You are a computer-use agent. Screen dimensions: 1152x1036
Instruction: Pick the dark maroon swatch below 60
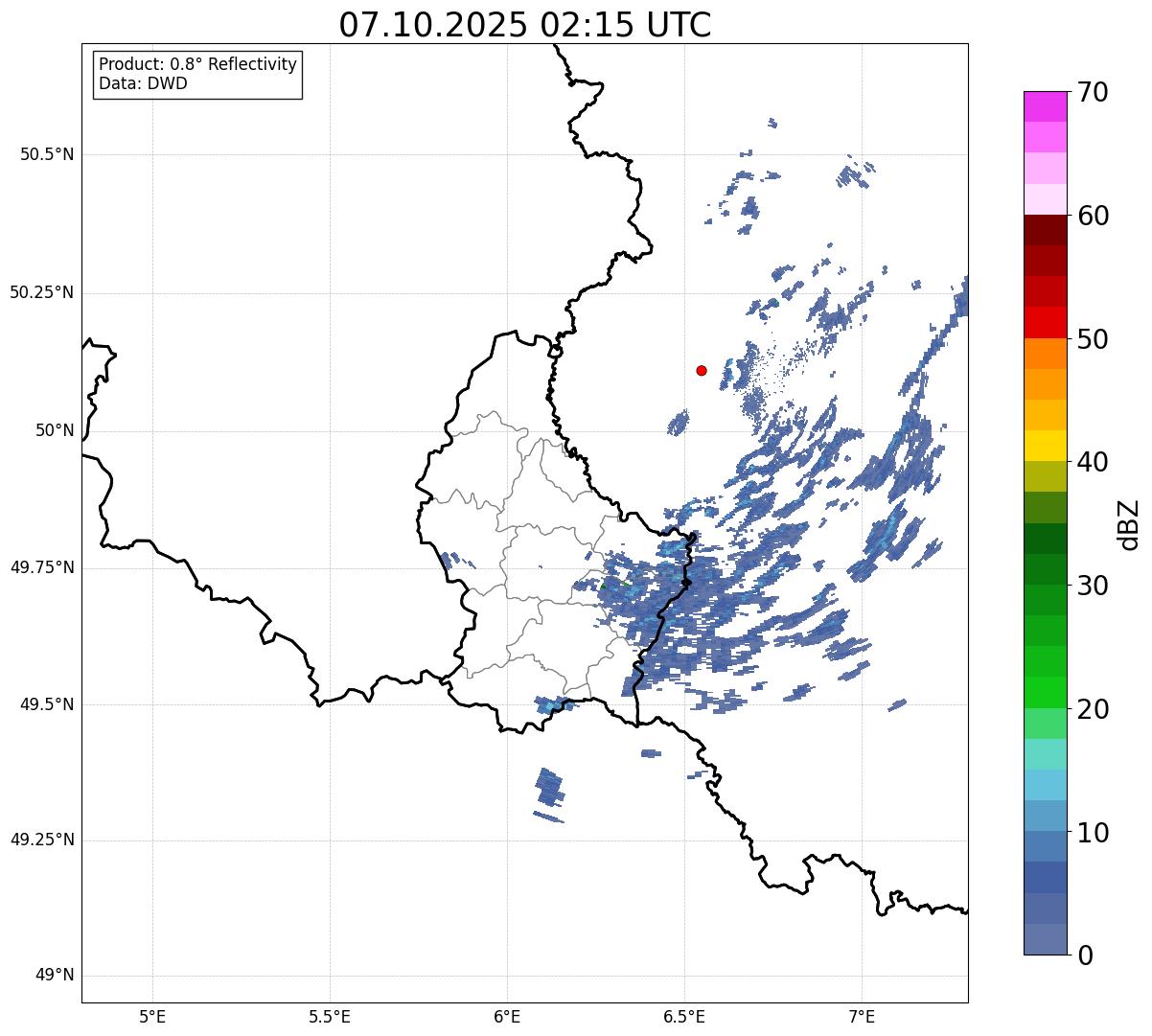[x=1046, y=230]
